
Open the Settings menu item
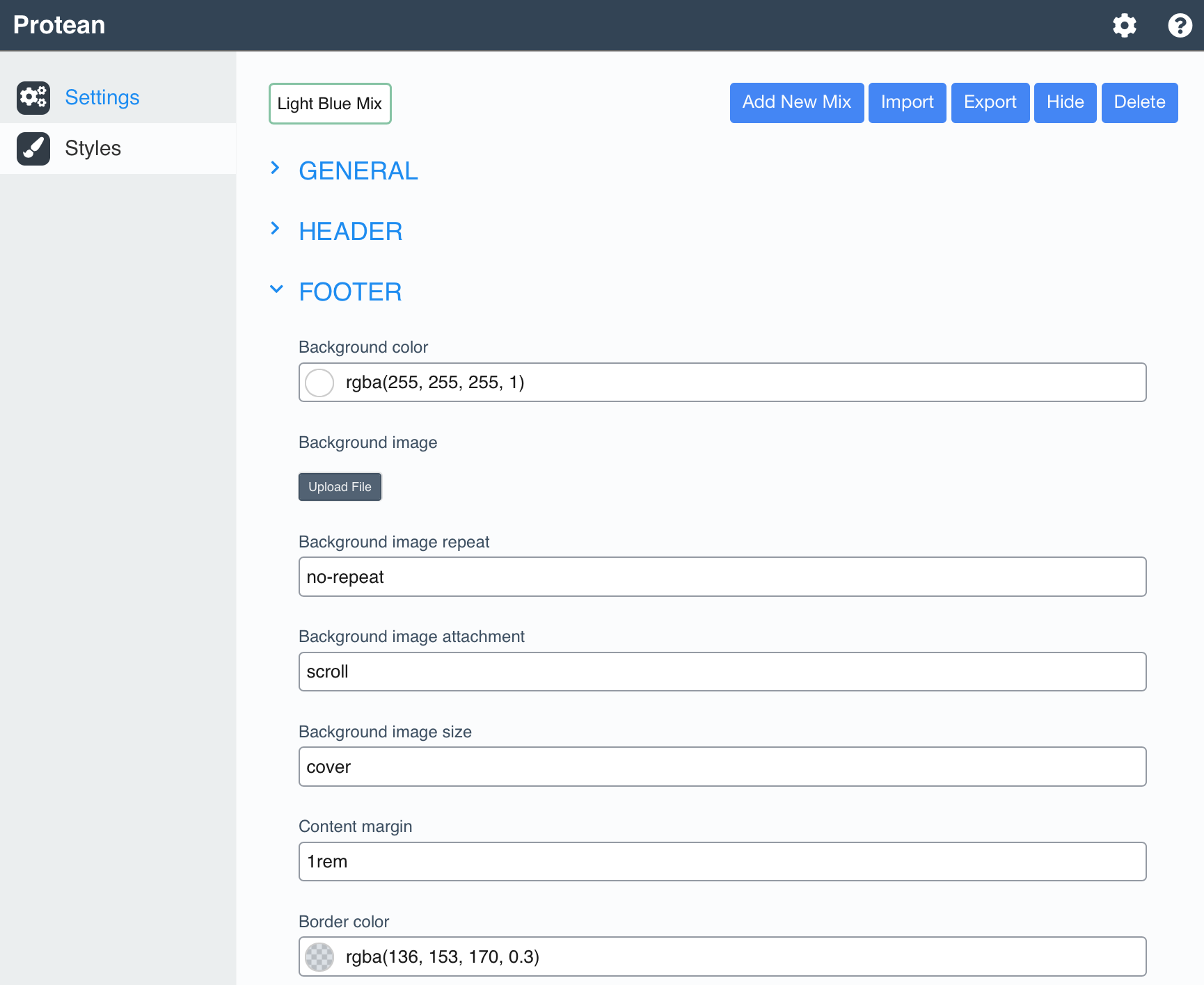coord(102,97)
